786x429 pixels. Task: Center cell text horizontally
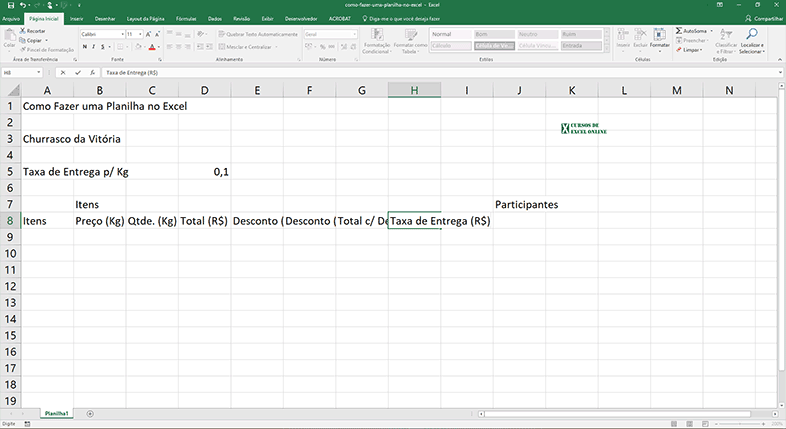pyautogui.click(x=178, y=47)
